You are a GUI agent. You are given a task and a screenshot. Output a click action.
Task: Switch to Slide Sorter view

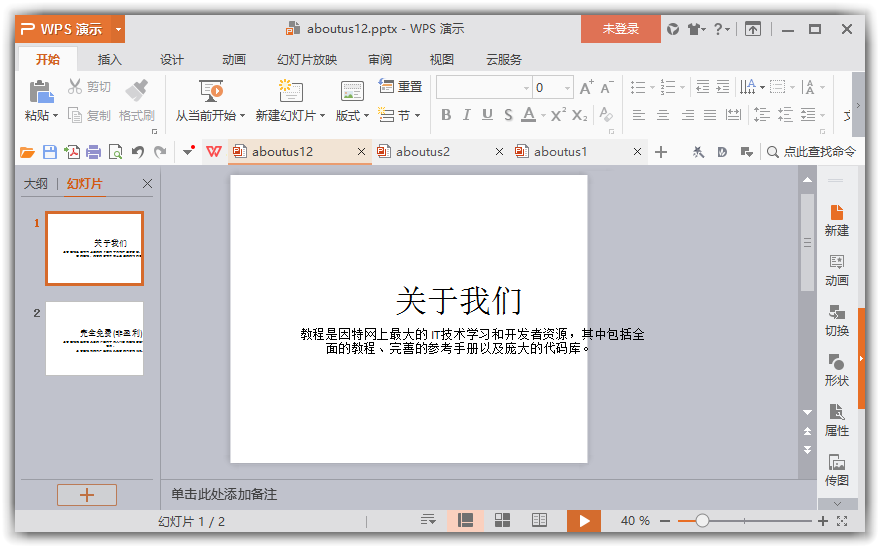tap(502, 521)
